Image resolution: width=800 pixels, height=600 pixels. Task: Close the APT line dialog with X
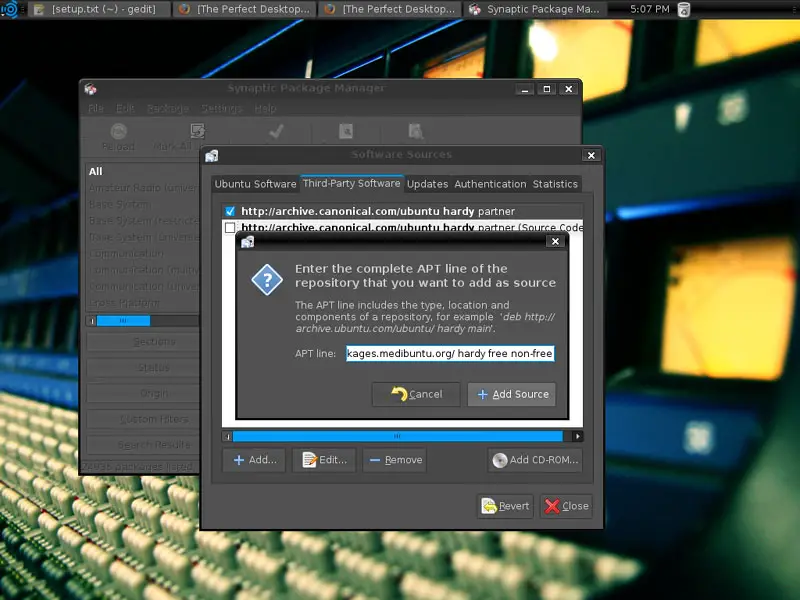555,241
